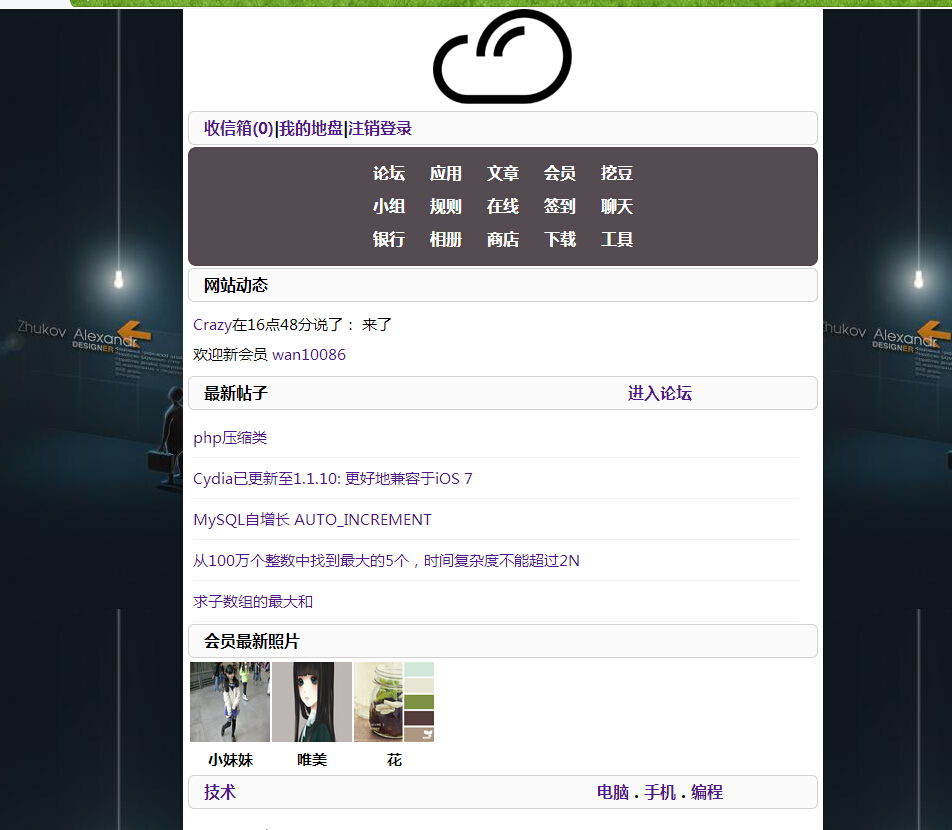Open 下载 in the navigation menu
952x830 pixels.
(560, 240)
